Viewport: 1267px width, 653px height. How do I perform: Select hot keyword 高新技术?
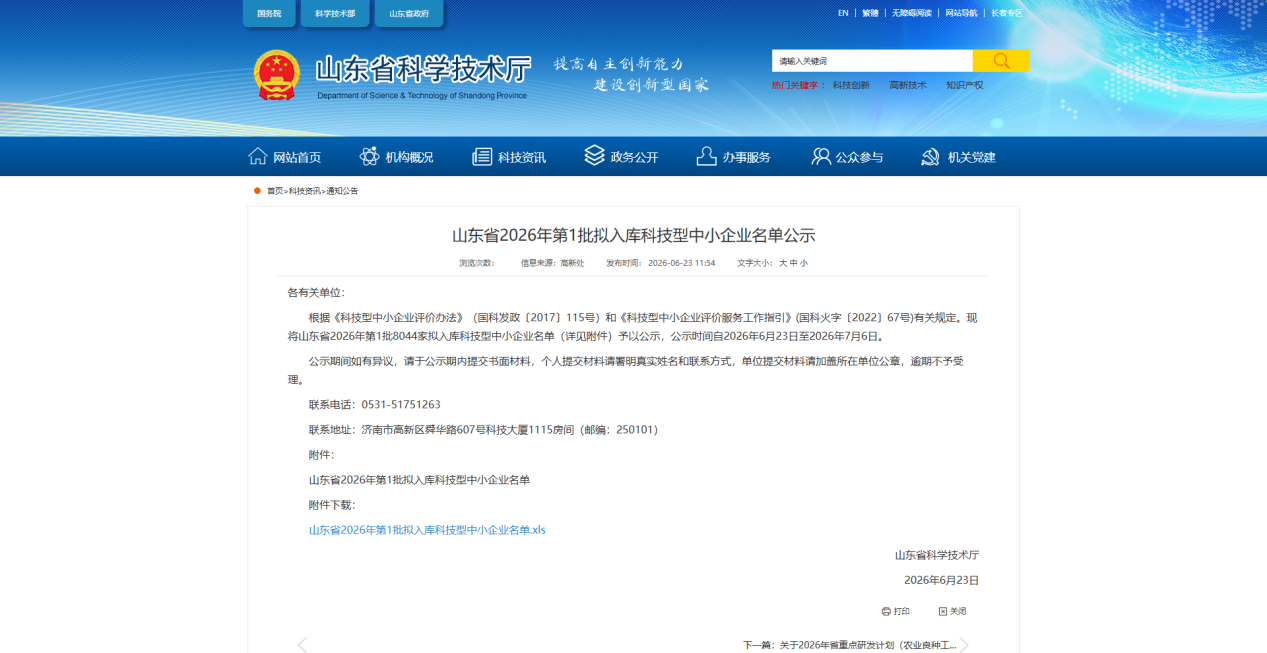click(x=908, y=85)
